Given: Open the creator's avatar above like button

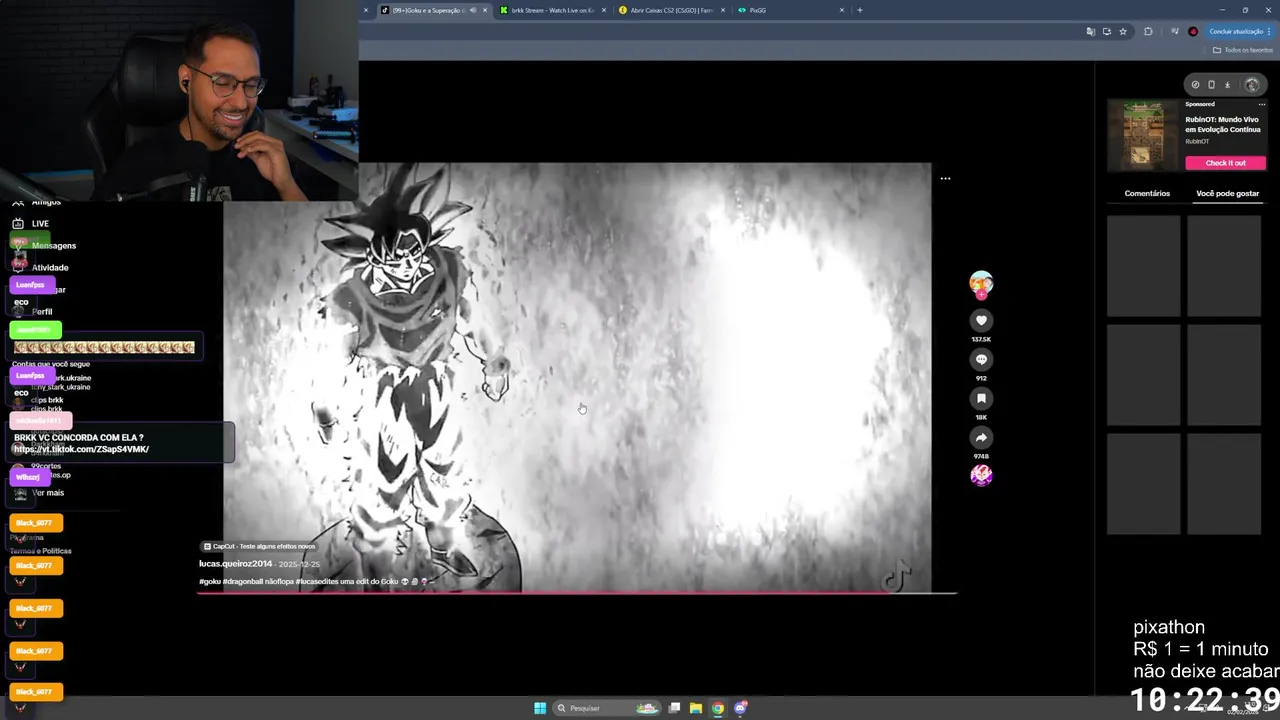Looking at the screenshot, I should (x=981, y=284).
